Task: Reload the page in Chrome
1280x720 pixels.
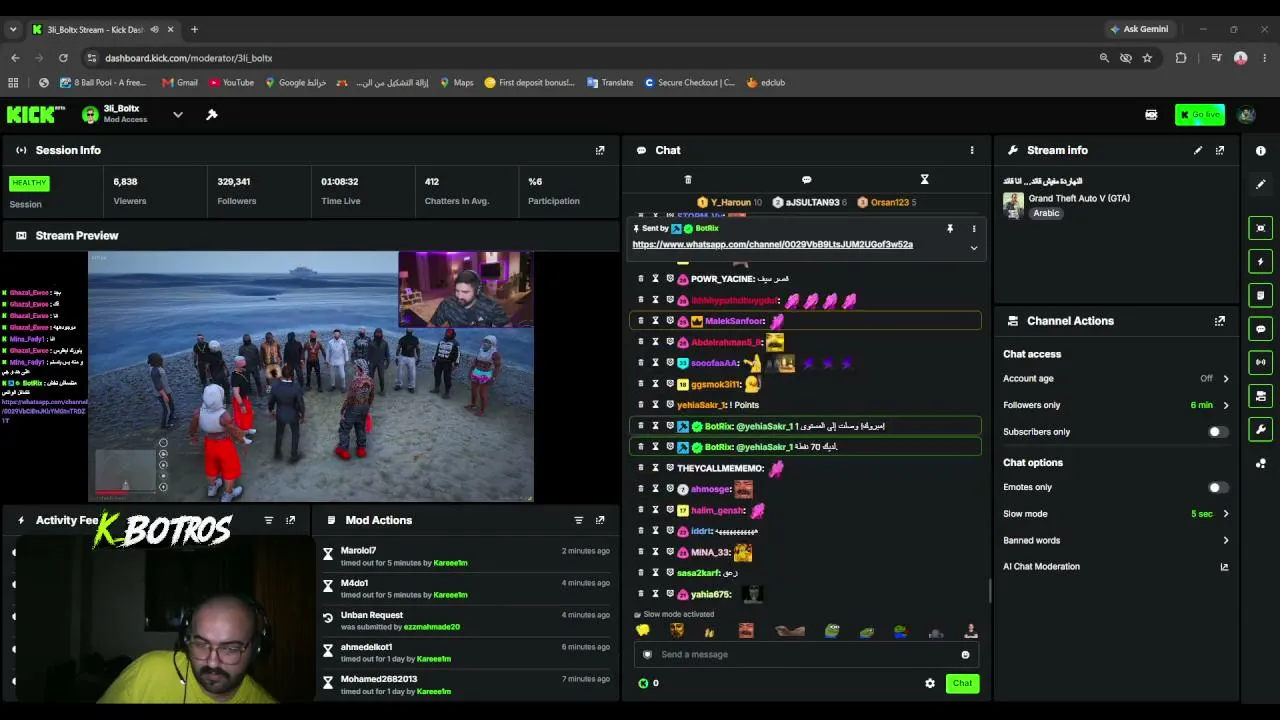Action: (x=63, y=58)
